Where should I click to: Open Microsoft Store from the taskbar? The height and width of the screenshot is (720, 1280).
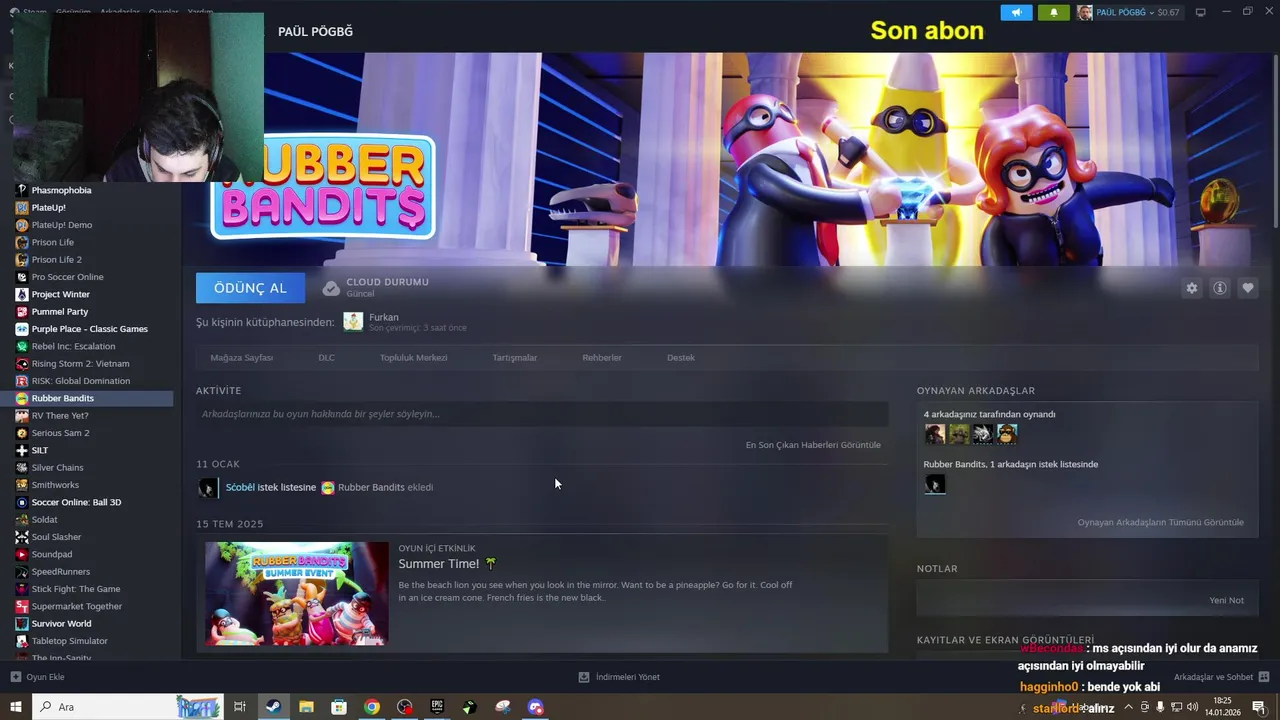339,707
